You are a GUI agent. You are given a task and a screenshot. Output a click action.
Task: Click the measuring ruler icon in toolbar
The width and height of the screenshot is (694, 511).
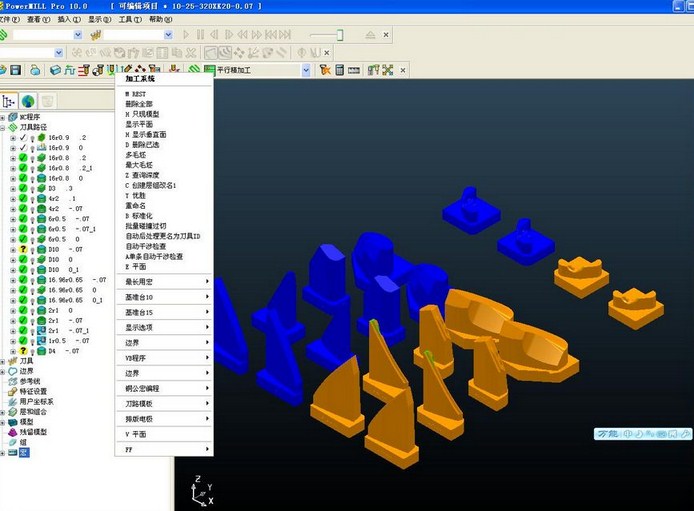tap(355, 70)
